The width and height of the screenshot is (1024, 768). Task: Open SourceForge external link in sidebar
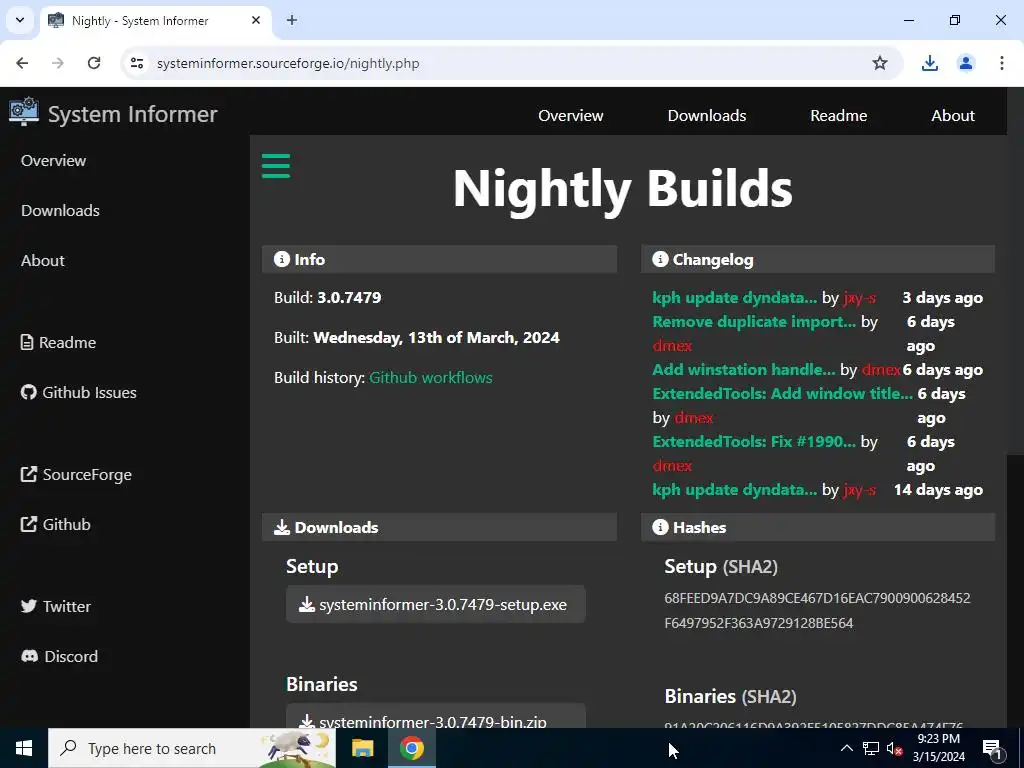[x=76, y=475]
